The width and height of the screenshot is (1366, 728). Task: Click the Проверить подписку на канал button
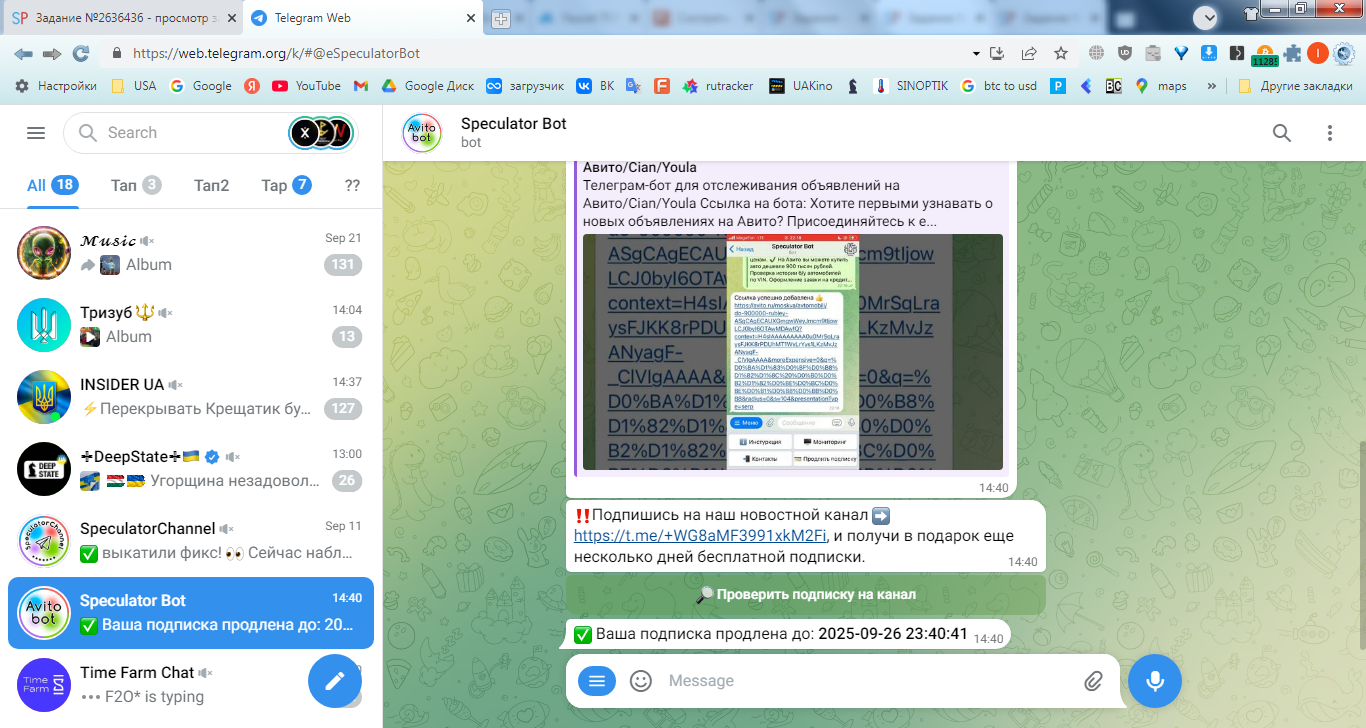click(805, 594)
